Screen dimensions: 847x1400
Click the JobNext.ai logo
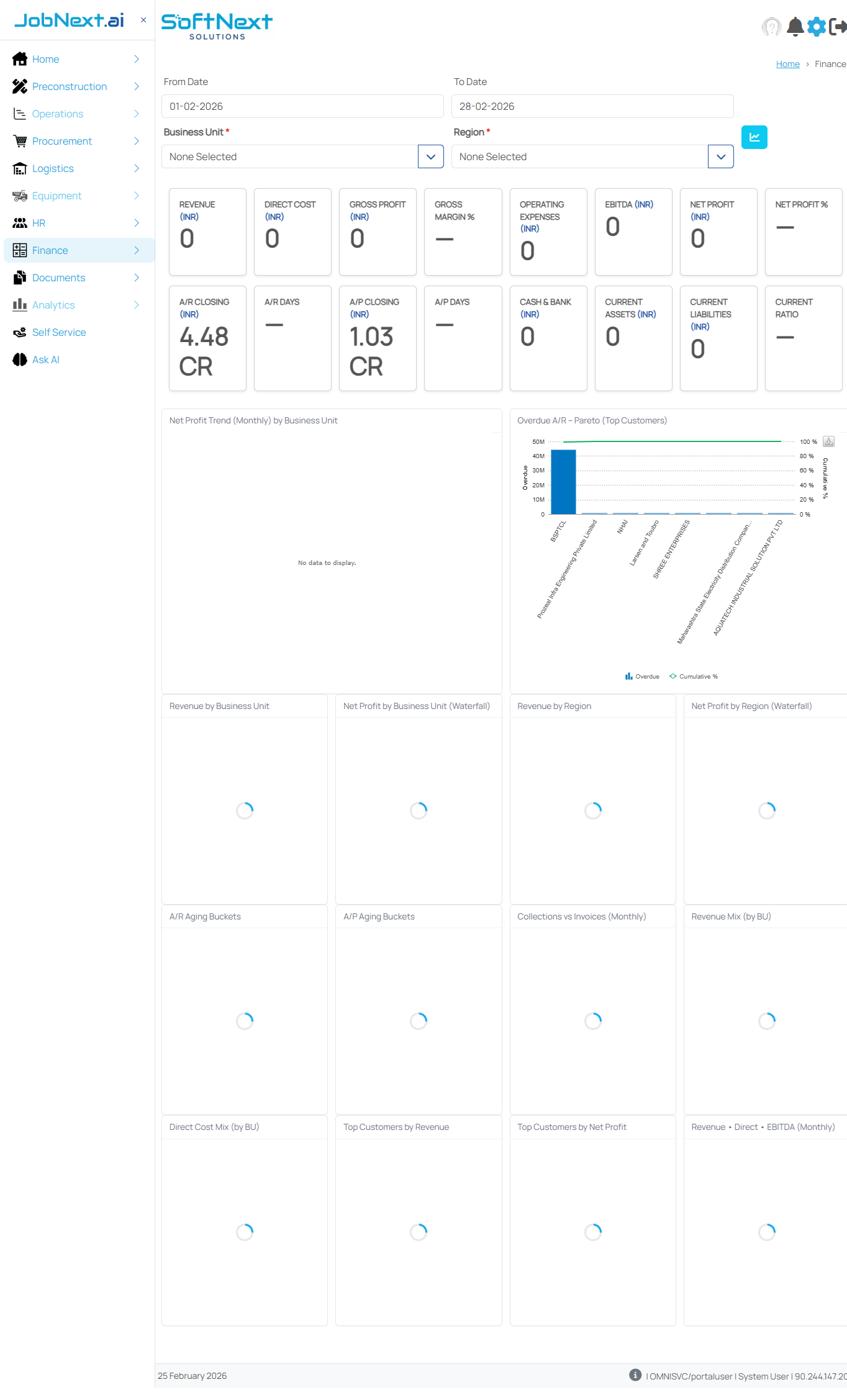pos(69,20)
